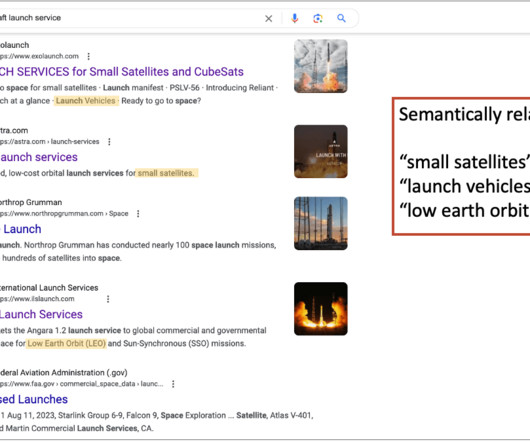This screenshot has height=442, width=530.
Task: Click 'Introducing Reliant' in Exolaunch snippet
Action: point(240,88)
